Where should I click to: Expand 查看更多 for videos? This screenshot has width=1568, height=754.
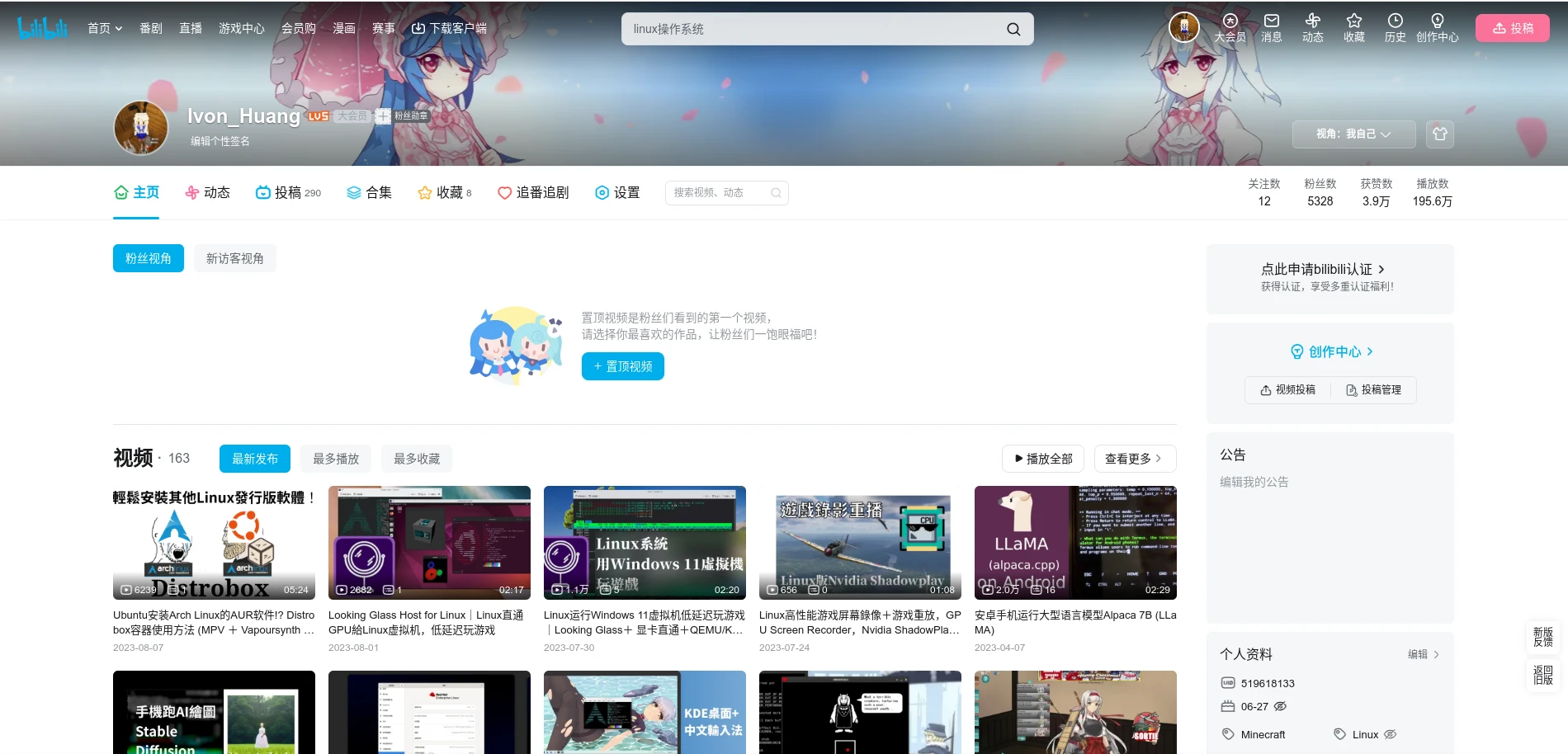click(x=1134, y=459)
